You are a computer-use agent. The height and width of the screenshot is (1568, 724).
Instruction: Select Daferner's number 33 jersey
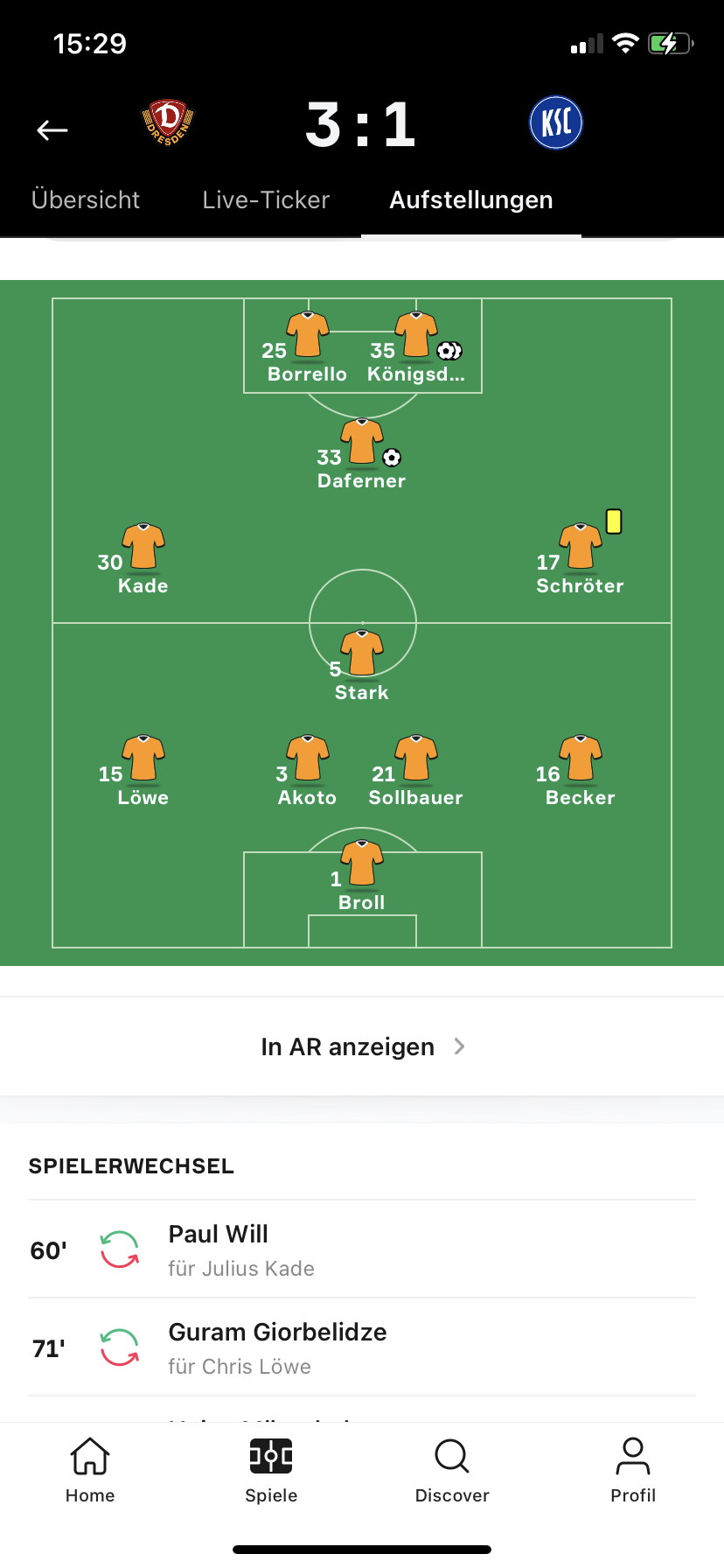coord(362,442)
